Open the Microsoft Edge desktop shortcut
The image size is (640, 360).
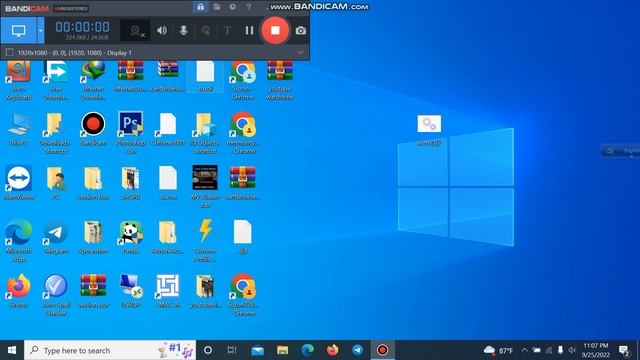(x=18, y=241)
